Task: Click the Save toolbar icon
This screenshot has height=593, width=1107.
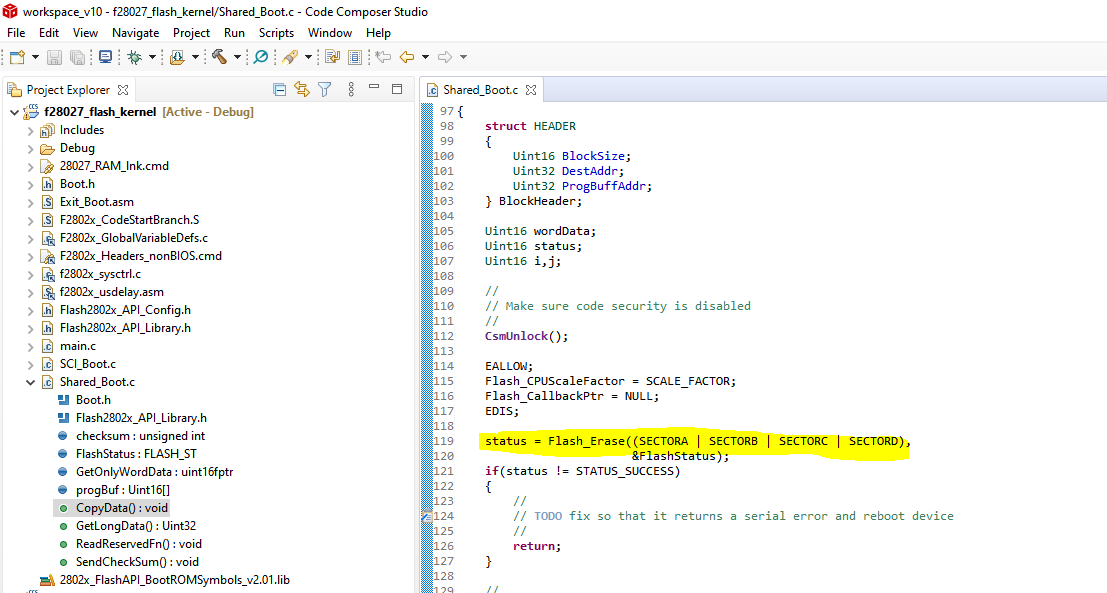Action: click(54, 57)
